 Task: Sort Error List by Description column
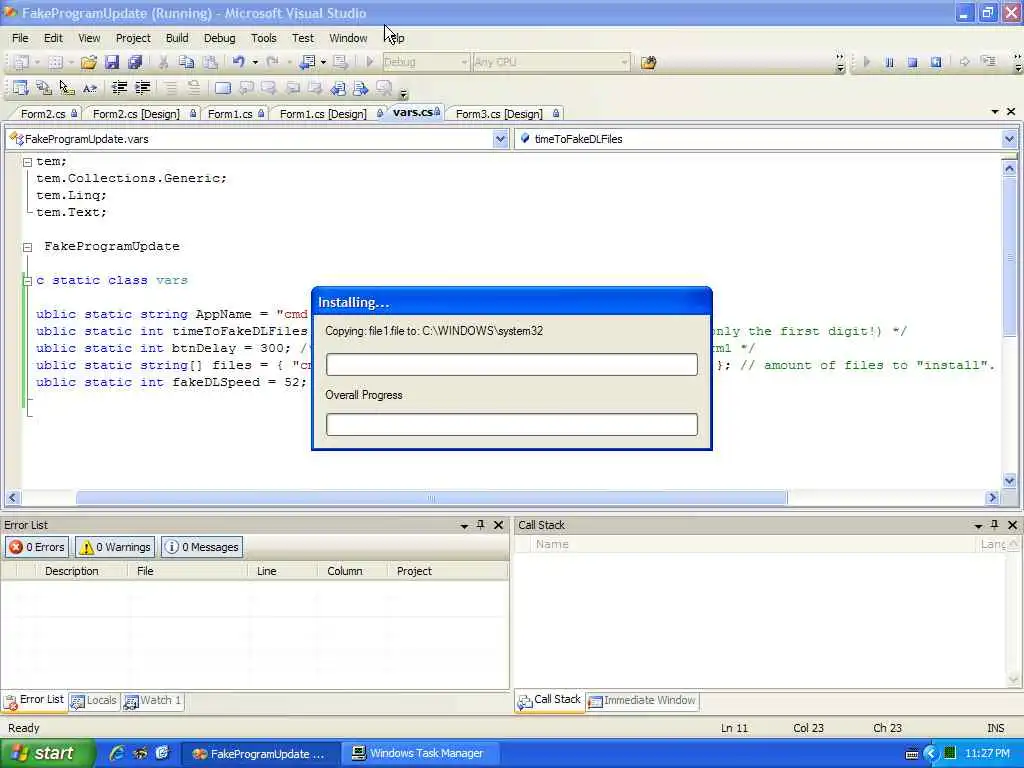(72, 571)
